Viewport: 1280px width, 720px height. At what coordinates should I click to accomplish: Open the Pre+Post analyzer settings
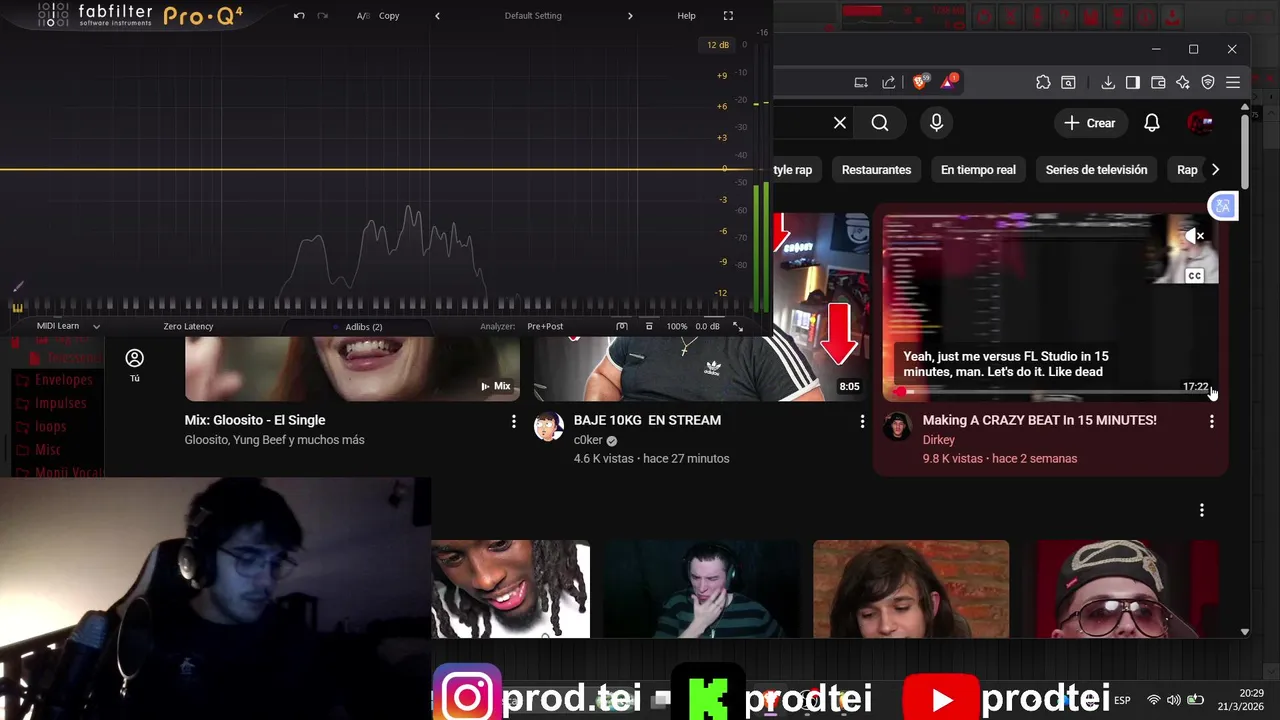pos(545,326)
